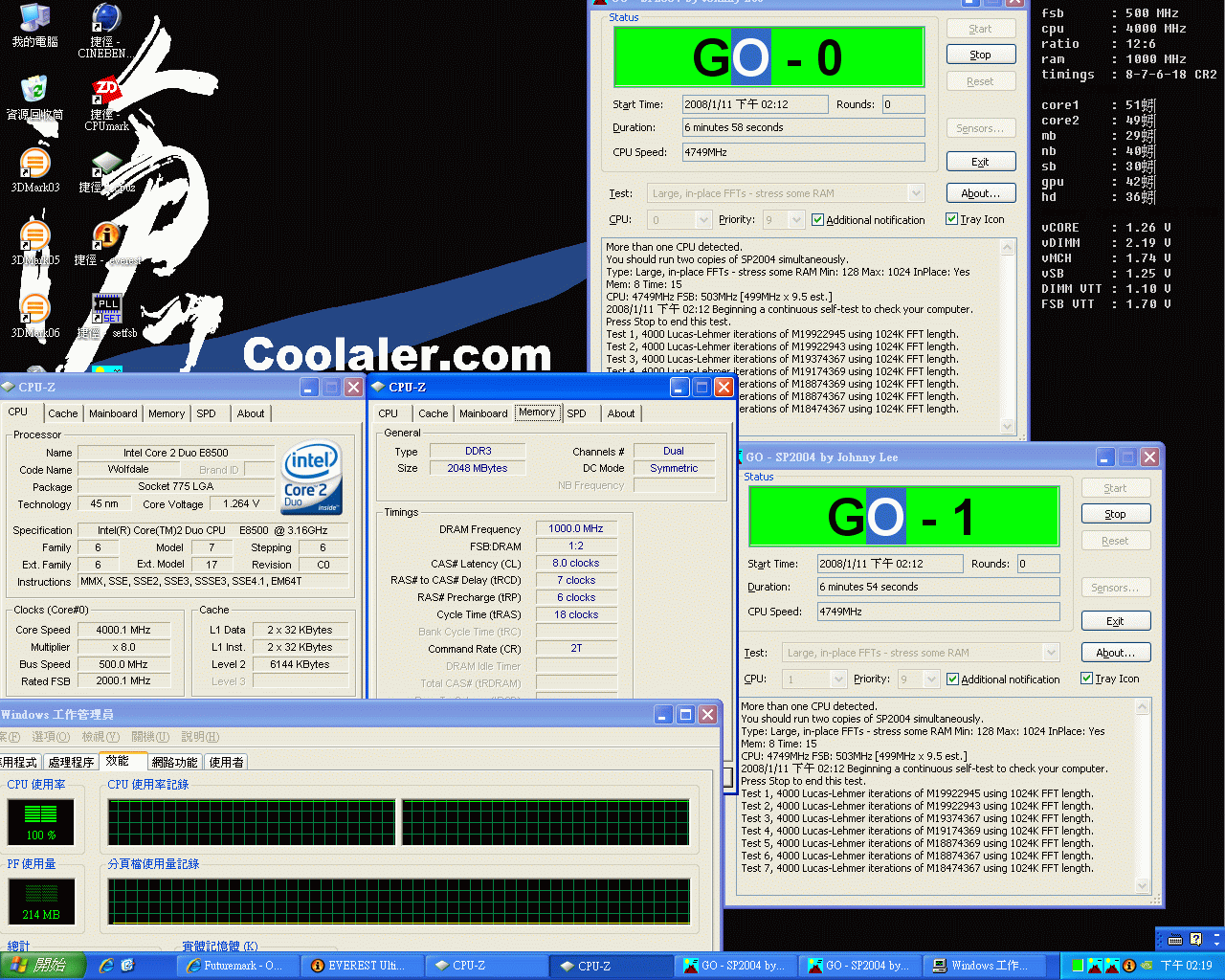Click the language bar keyboard icon
The width and height of the screenshot is (1225, 980).
tap(1175, 939)
